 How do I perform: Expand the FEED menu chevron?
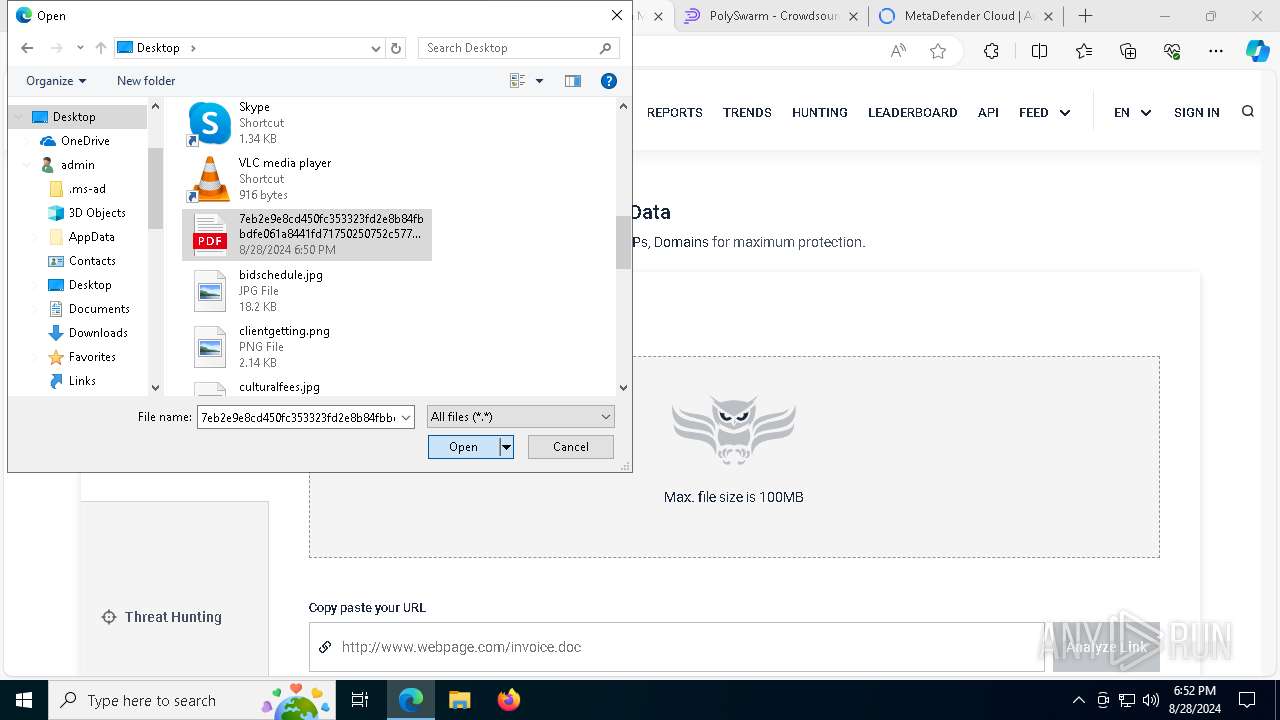click(x=1065, y=113)
